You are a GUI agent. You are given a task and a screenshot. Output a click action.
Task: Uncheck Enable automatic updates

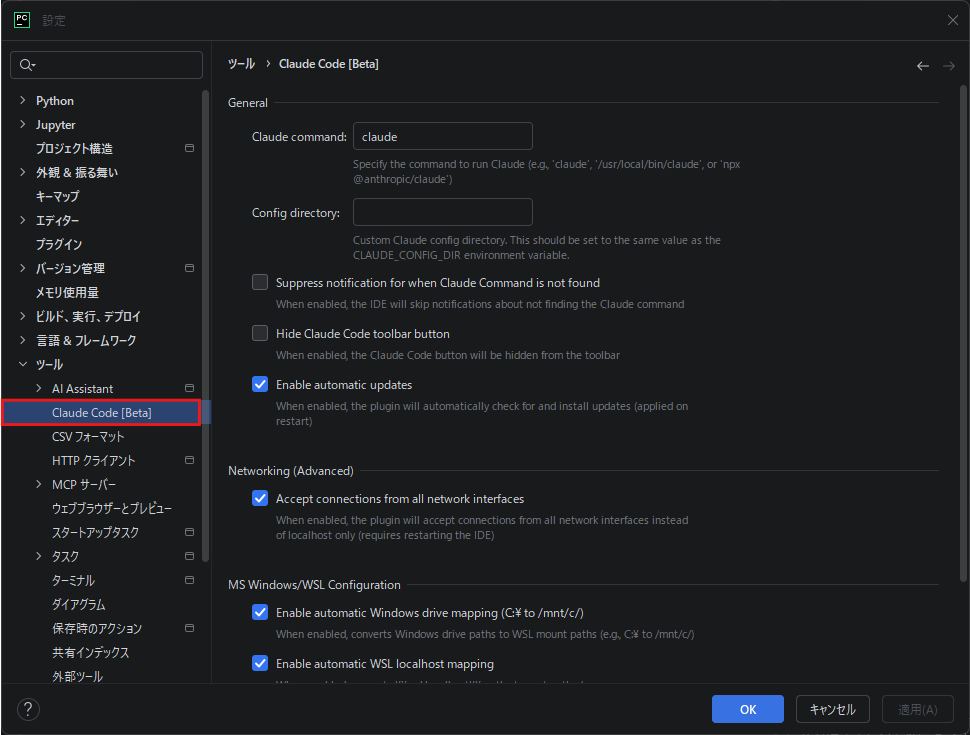tap(260, 385)
